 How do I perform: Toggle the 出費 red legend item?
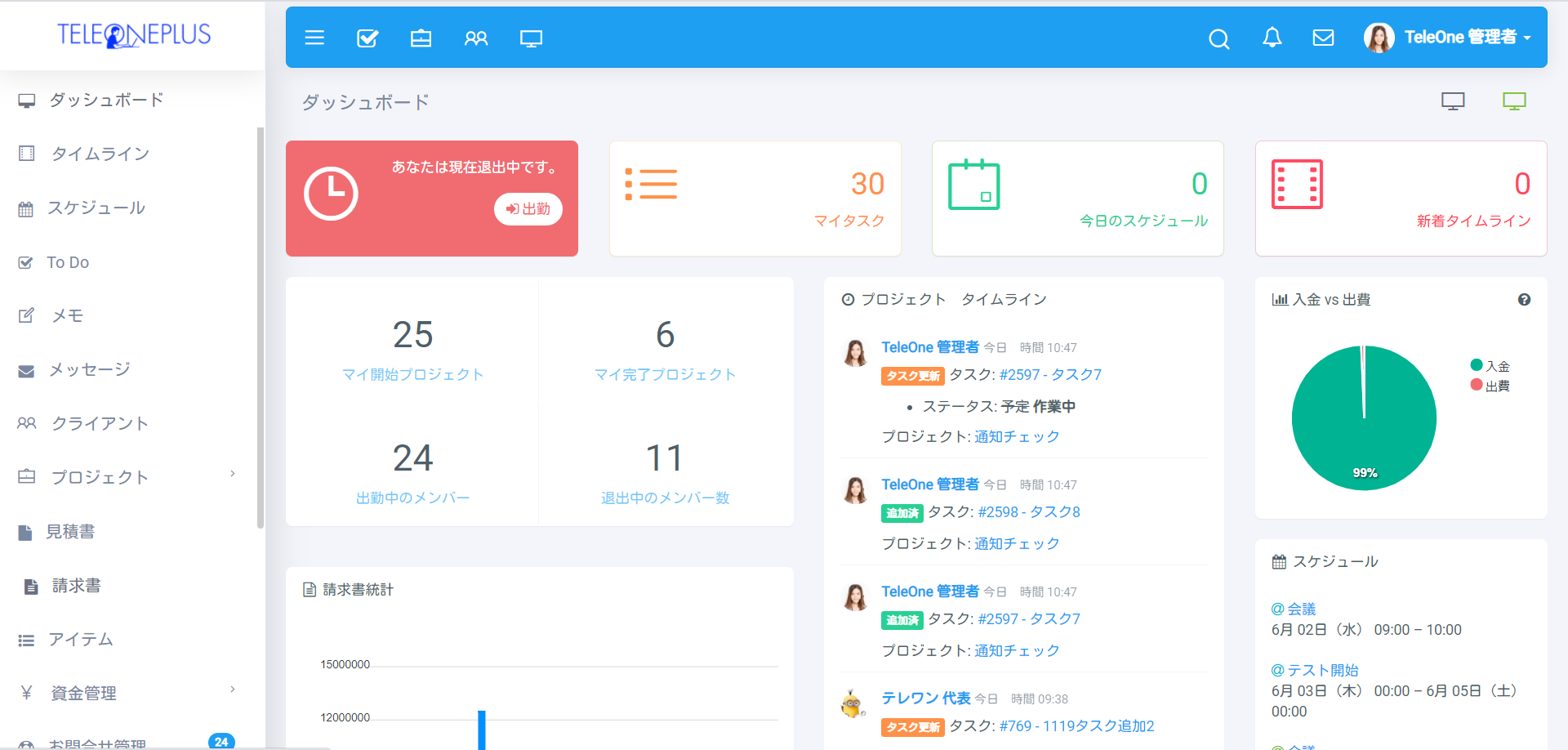click(x=1490, y=386)
